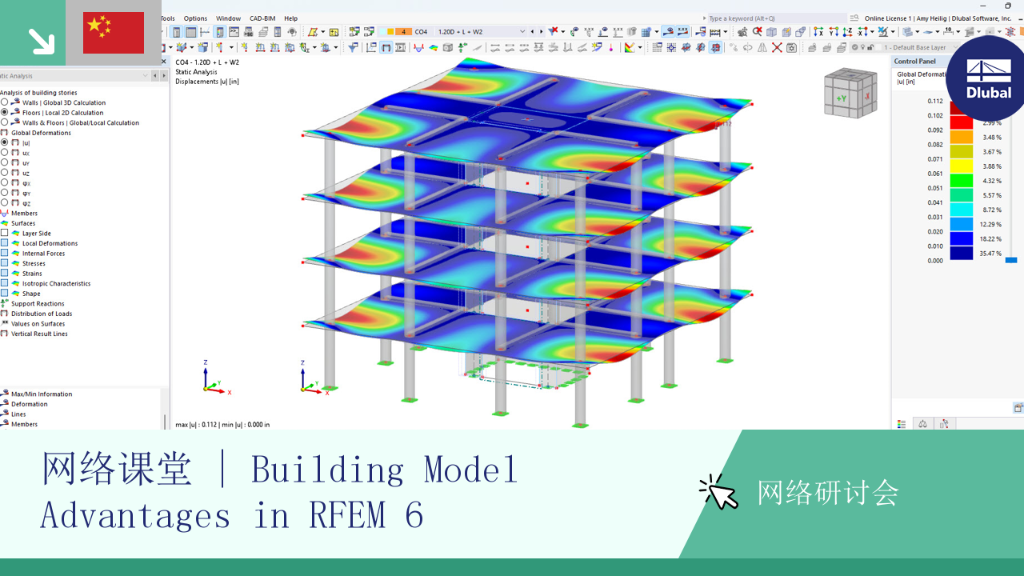Viewport: 1024px width, 576px height.
Task: Select Distribution of Loads tree entry
Action: coord(41,313)
